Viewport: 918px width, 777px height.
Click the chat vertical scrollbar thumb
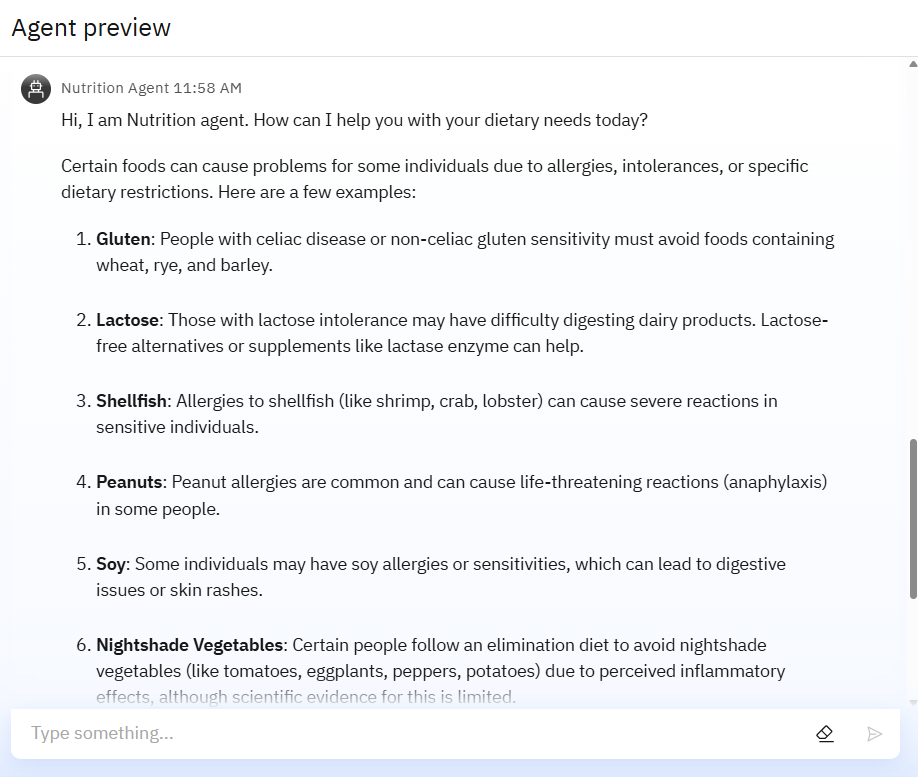(912, 518)
